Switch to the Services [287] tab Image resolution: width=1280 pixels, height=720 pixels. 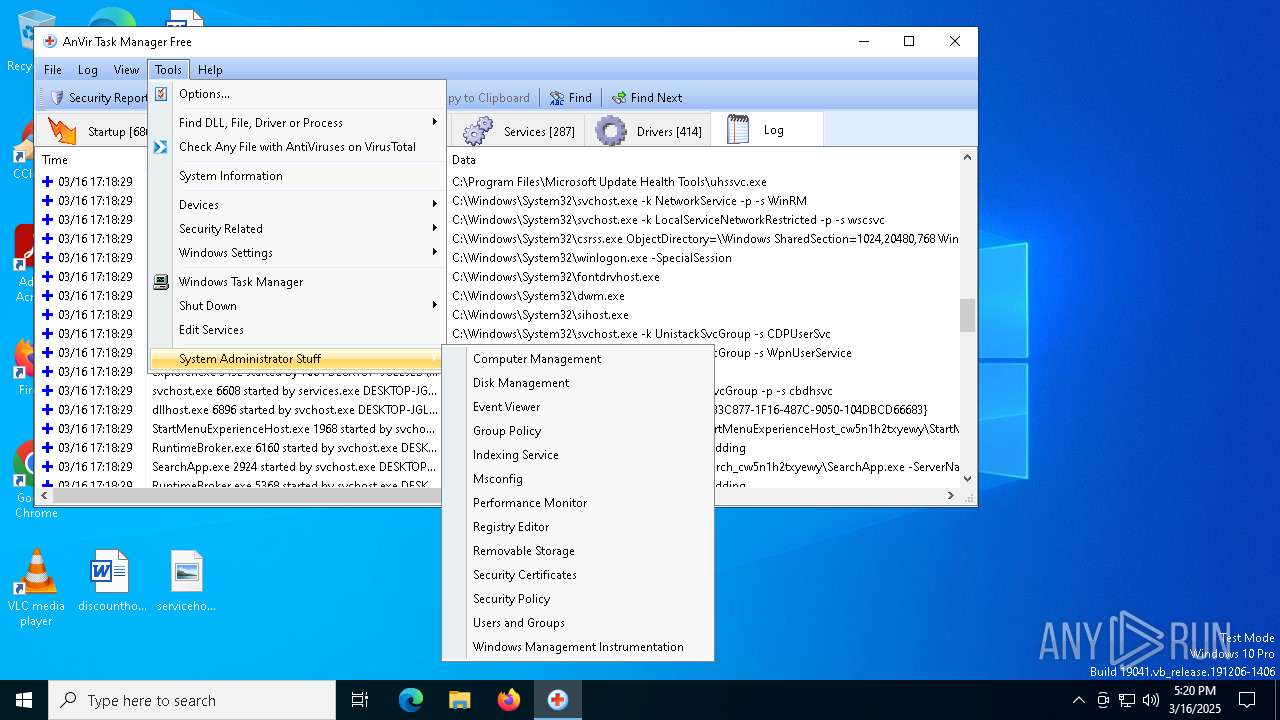point(520,131)
